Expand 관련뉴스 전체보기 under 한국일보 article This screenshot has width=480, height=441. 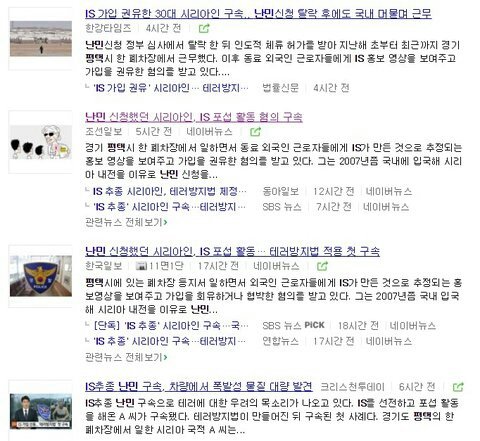point(126,357)
